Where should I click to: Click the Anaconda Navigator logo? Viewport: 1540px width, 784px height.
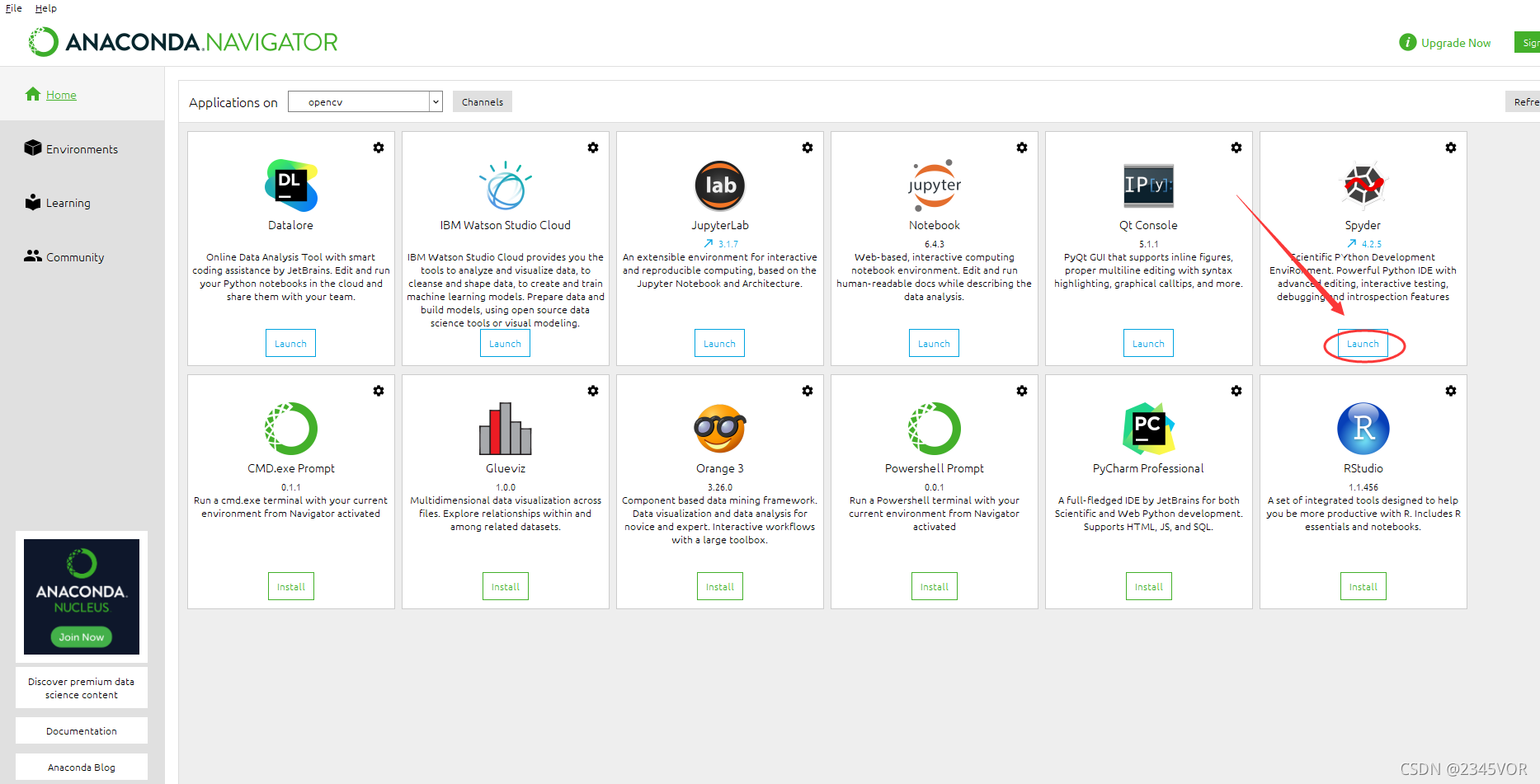coord(183,41)
